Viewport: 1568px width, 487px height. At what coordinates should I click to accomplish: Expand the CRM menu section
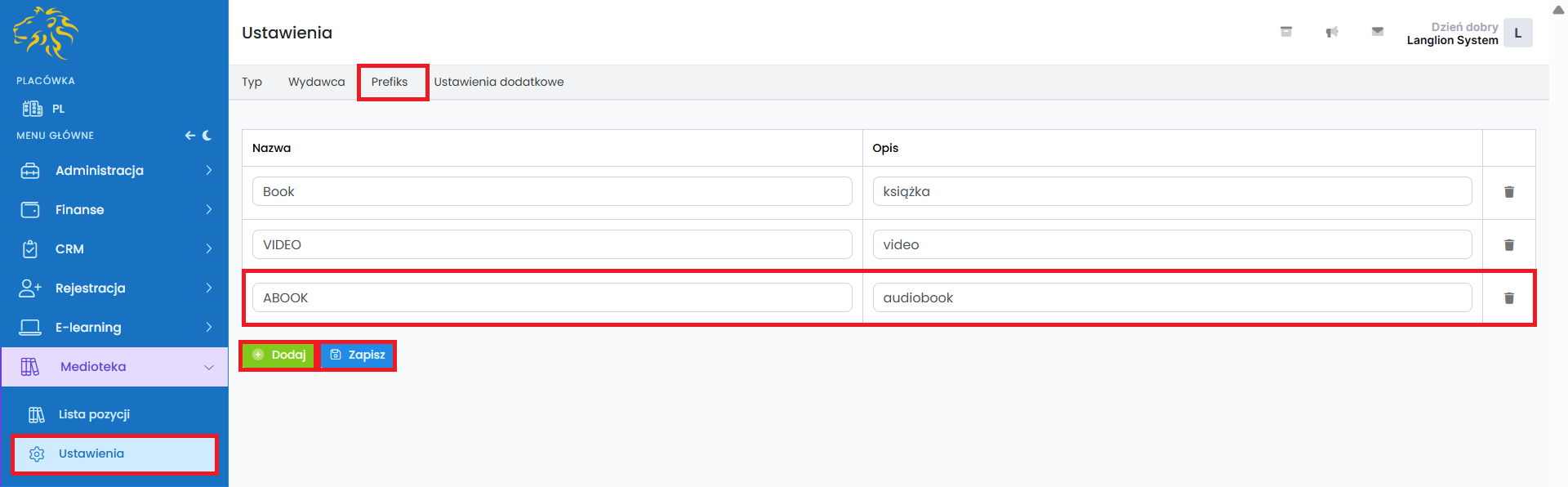(114, 248)
